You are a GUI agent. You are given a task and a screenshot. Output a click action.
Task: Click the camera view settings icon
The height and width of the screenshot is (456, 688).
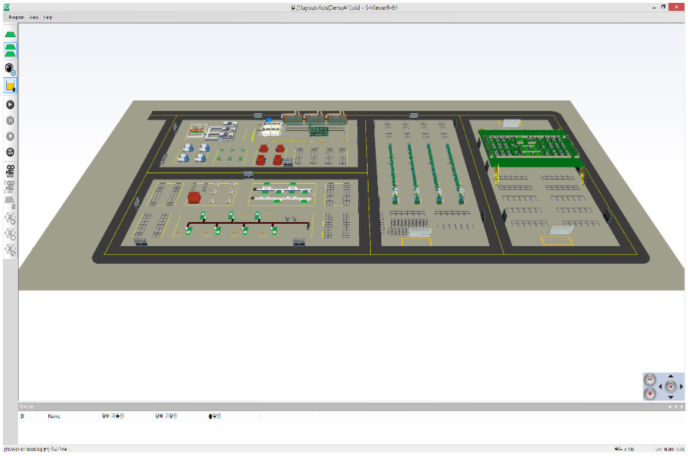(x=10, y=68)
